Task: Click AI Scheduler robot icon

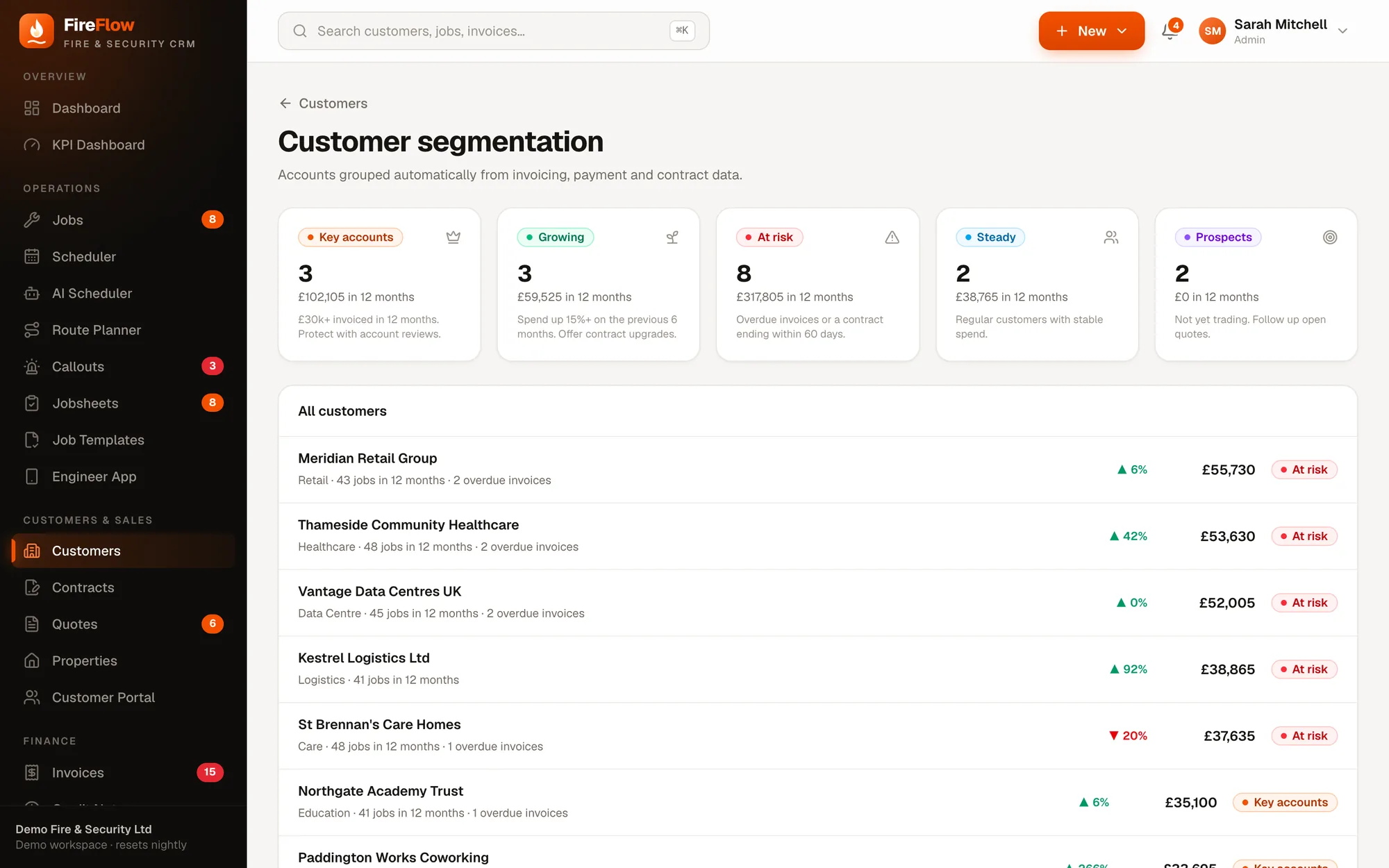Action: tap(32, 294)
